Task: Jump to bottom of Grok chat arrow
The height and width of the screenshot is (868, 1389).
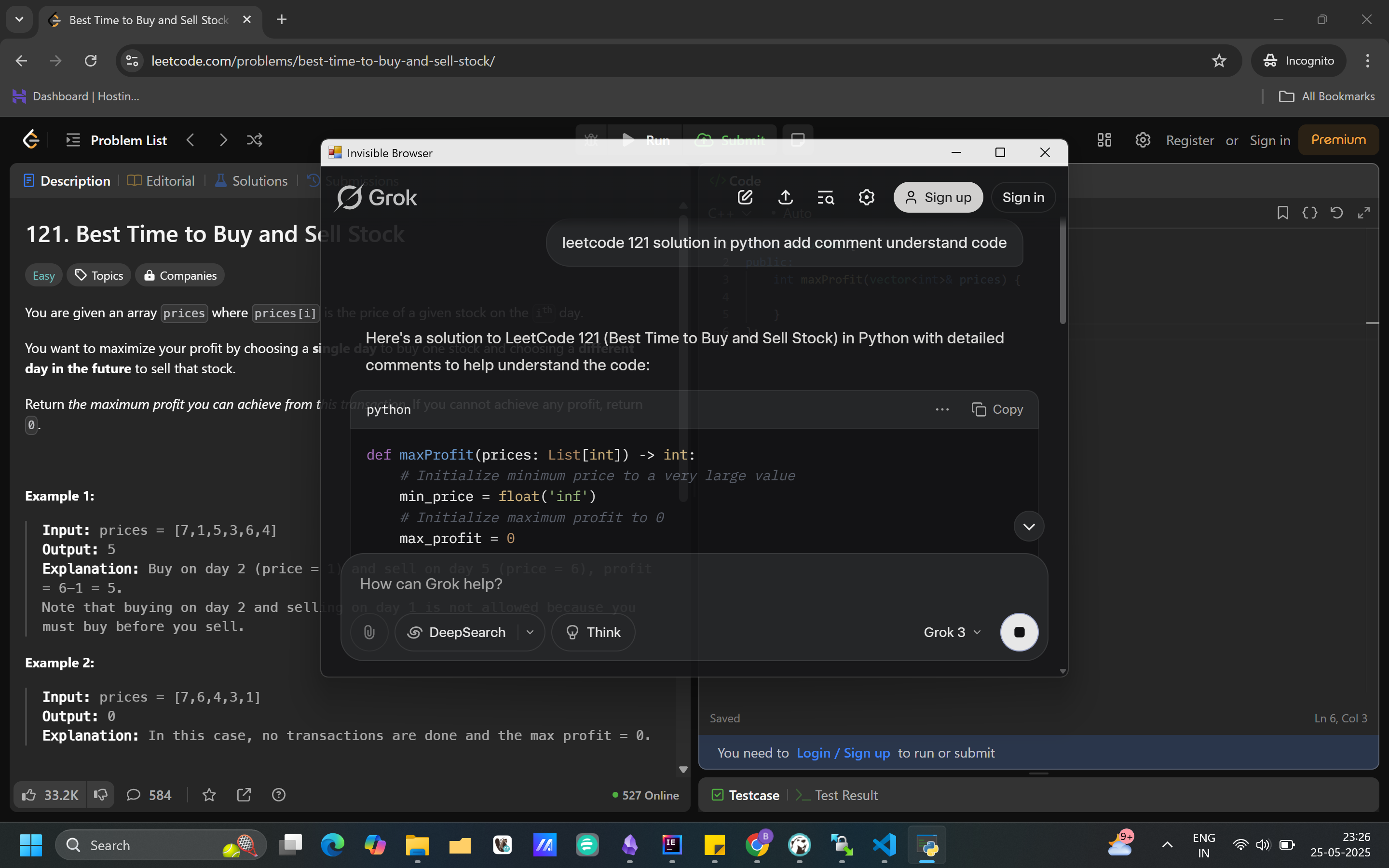Action: pos(1029,527)
